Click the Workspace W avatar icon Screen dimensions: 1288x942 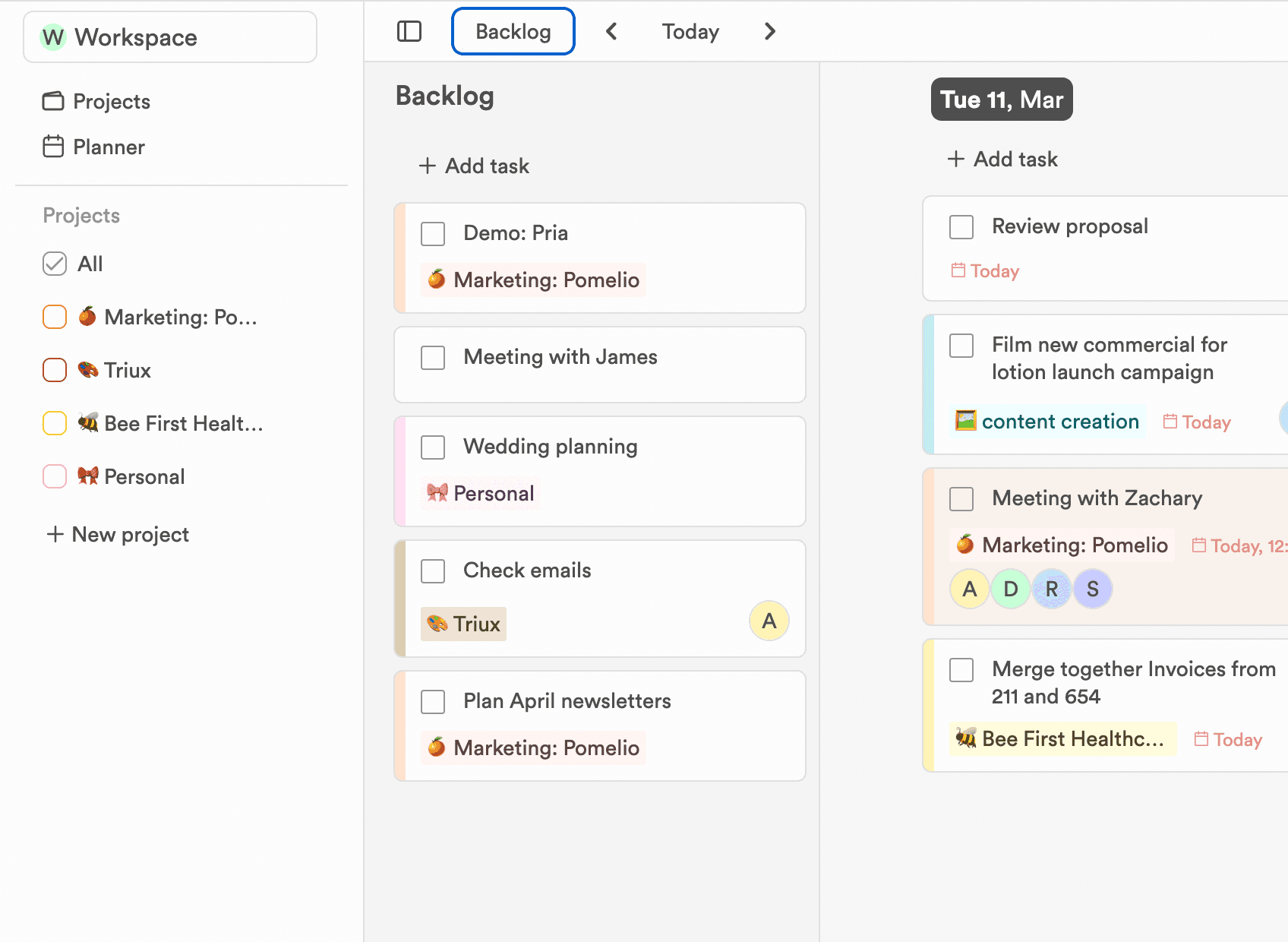click(53, 37)
